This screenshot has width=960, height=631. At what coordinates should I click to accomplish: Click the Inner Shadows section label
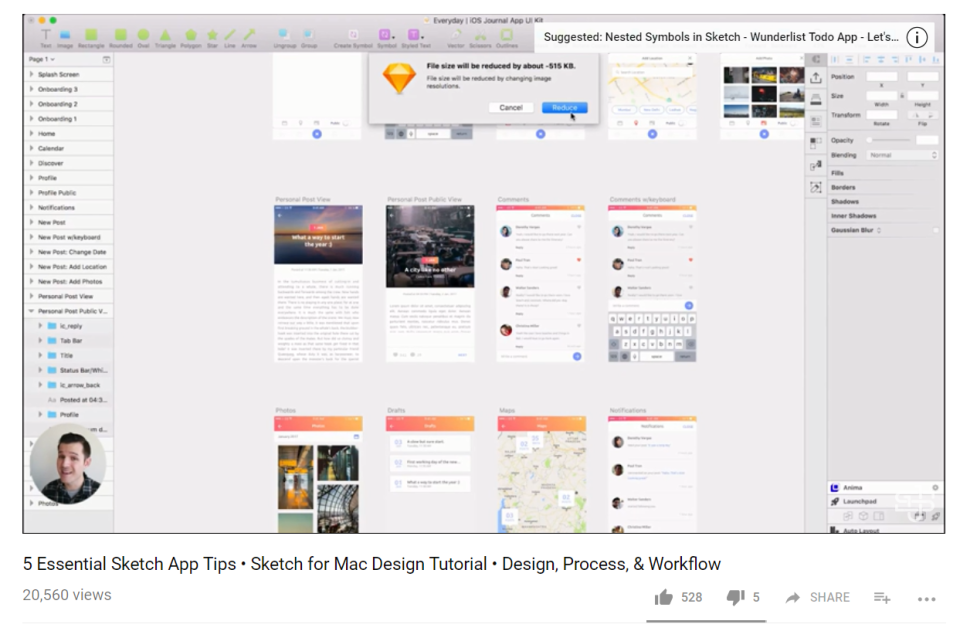(853, 215)
